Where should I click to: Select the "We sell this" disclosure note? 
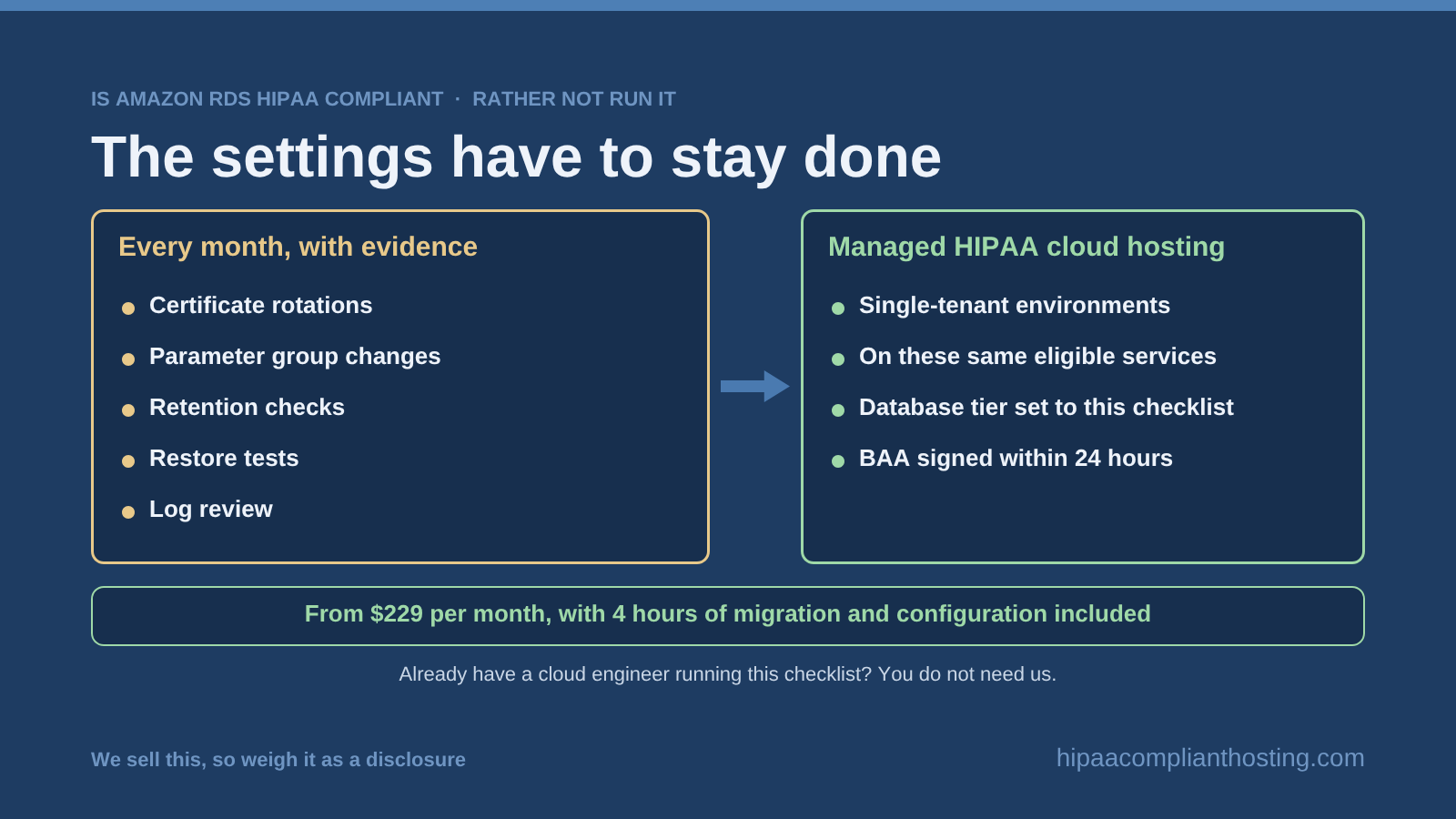pos(278,760)
